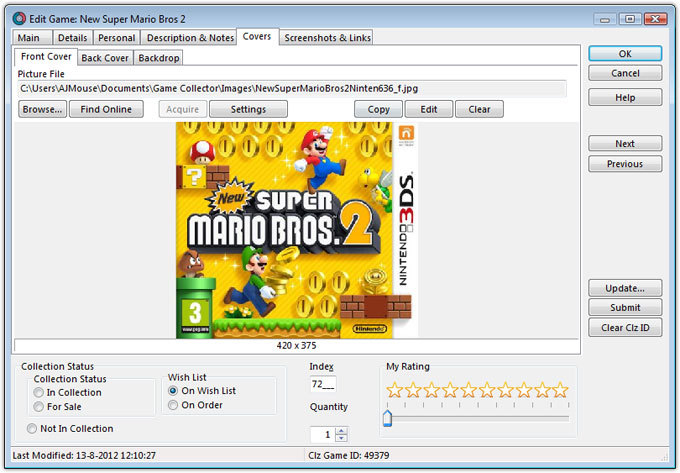The image size is (680, 473).
Task: Maximize the Edit Game window
Action: pos(630,19)
